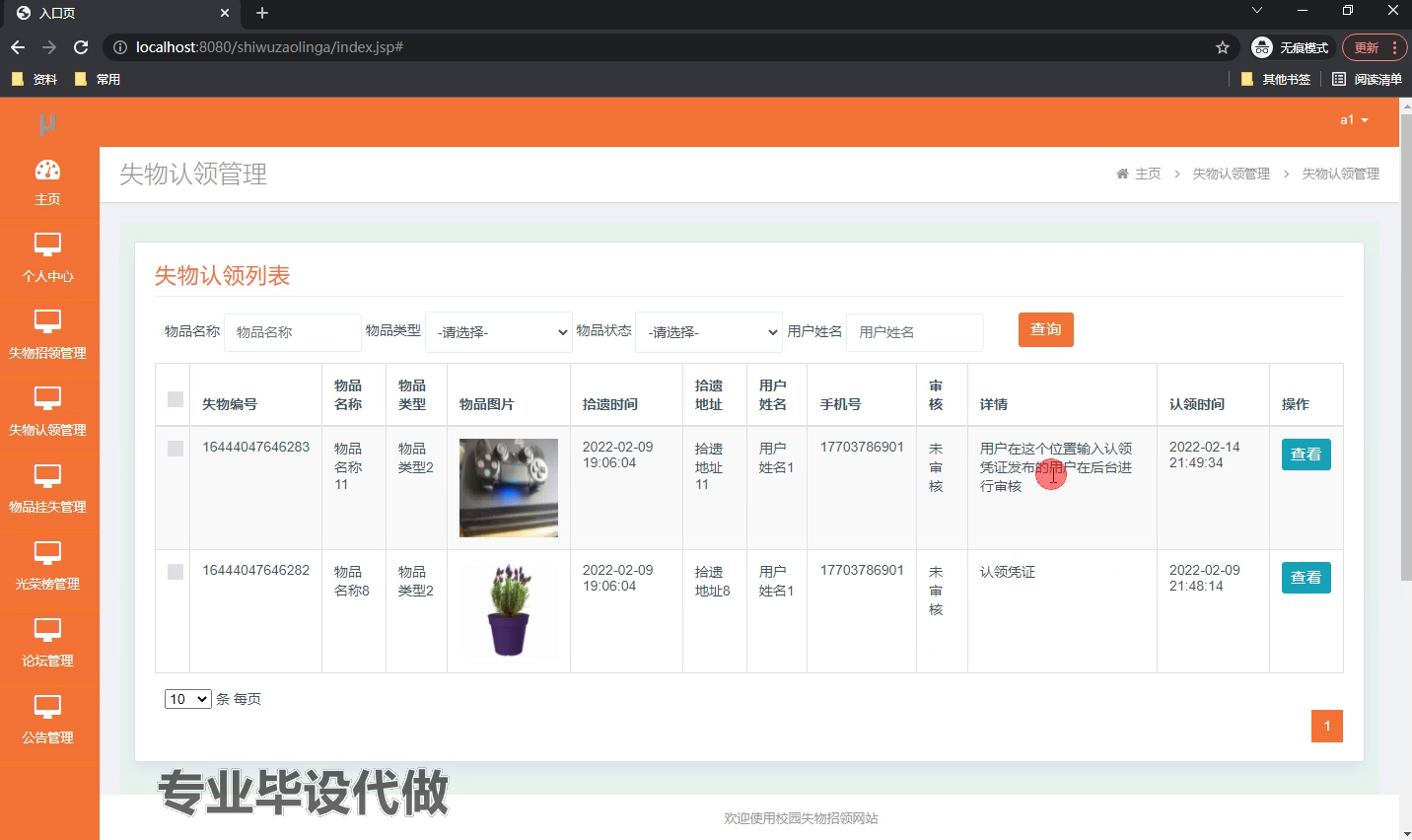1412x840 pixels.
Task: Check the row checkbox for 16444047646282
Action: pyautogui.click(x=176, y=572)
